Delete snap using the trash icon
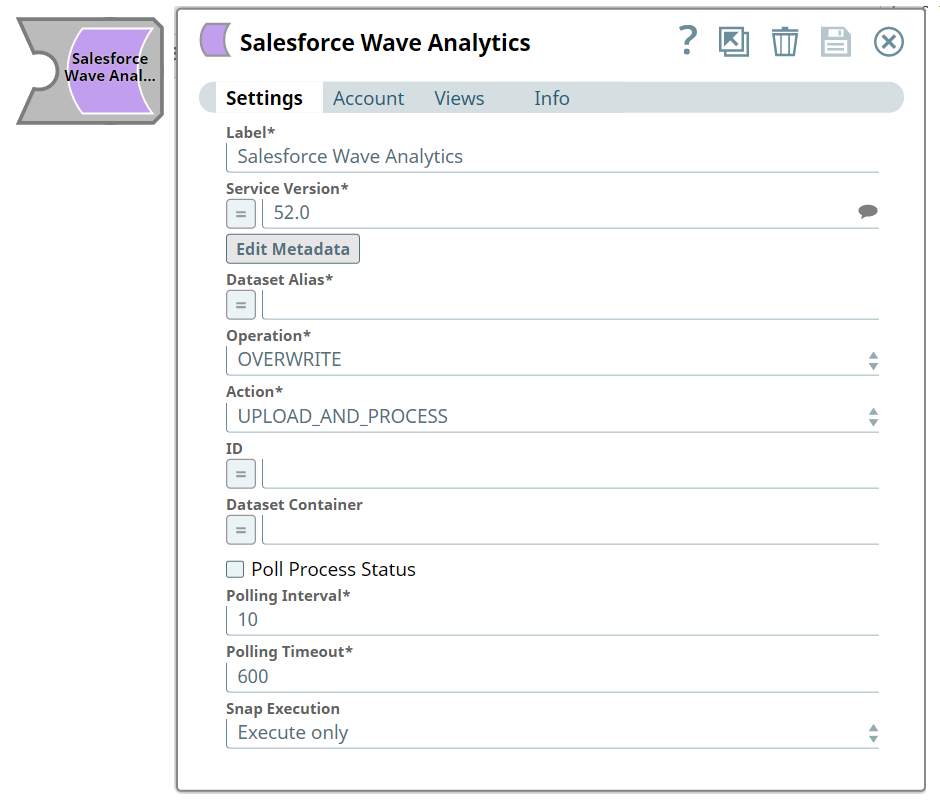This screenshot has width=940, height=804. pyautogui.click(x=784, y=42)
